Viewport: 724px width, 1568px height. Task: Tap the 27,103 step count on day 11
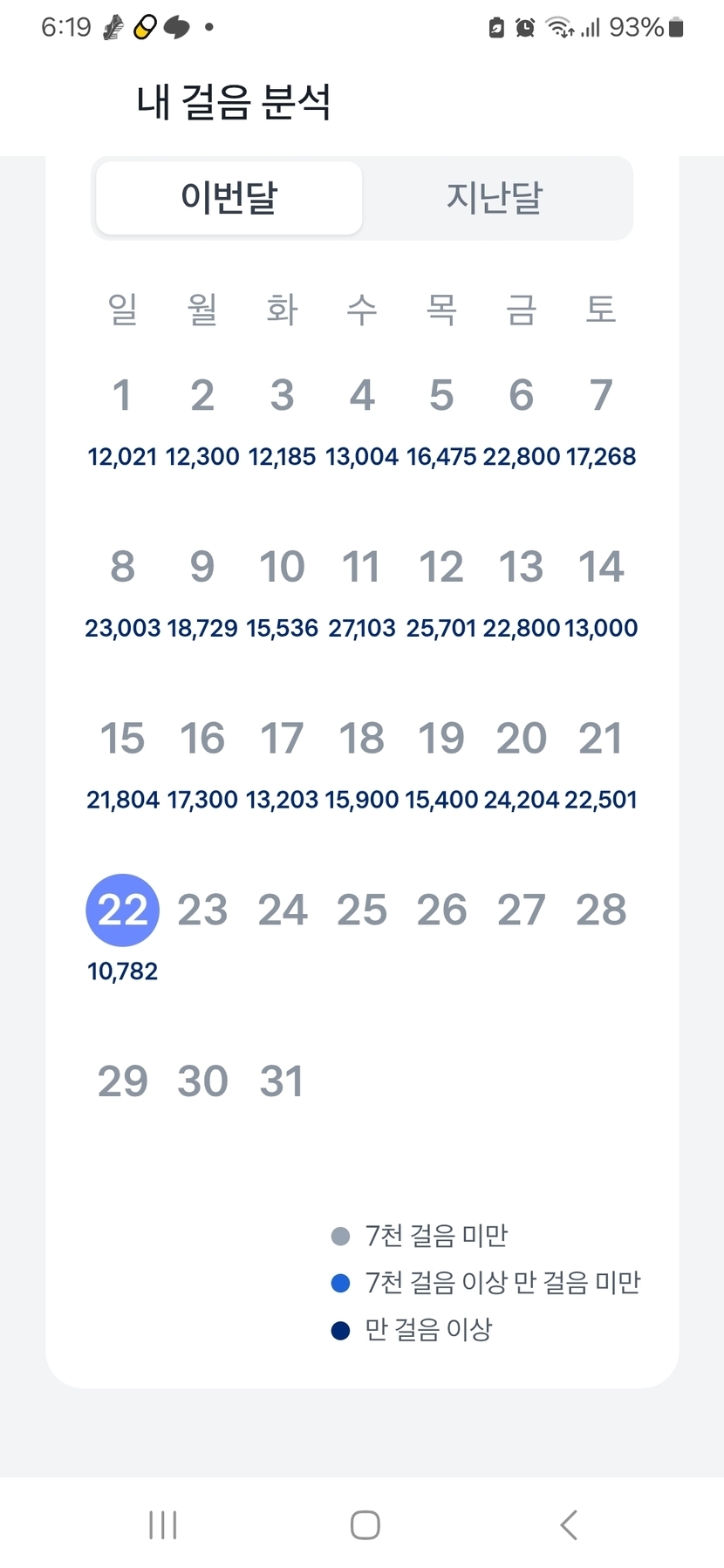pyautogui.click(x=362, y=628)
